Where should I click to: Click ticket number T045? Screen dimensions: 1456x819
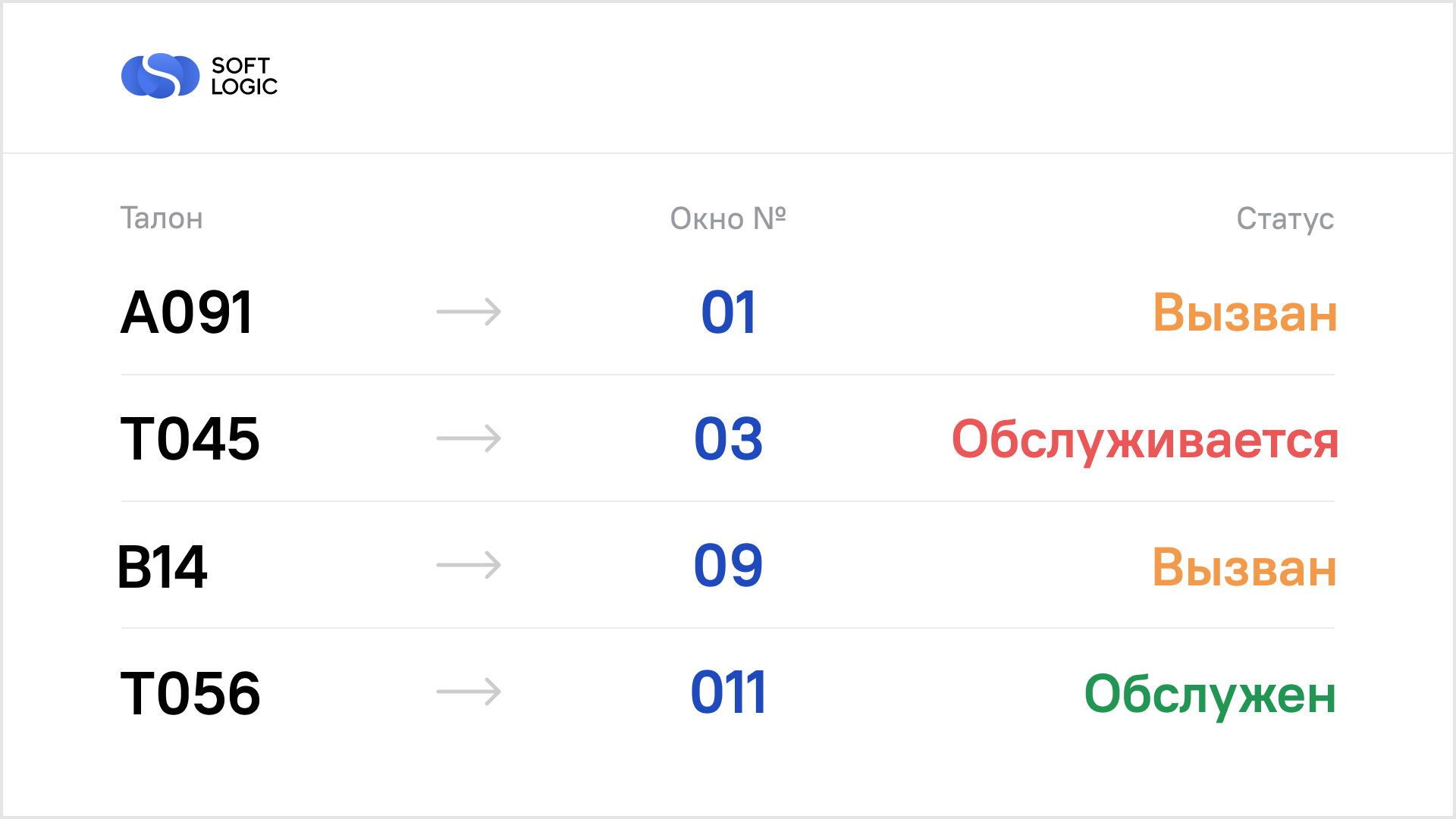[x=190, y=439]
